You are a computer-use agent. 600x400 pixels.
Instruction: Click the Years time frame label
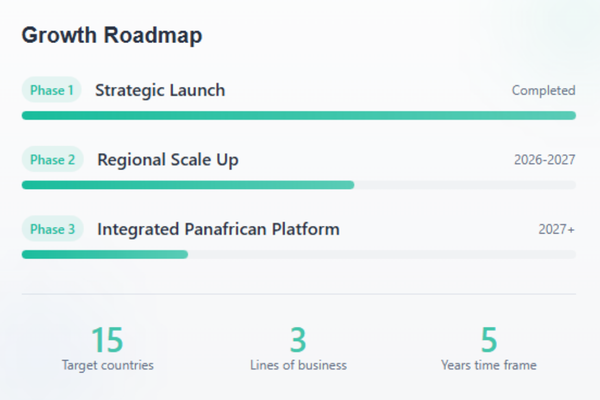[x=488, y=365]
